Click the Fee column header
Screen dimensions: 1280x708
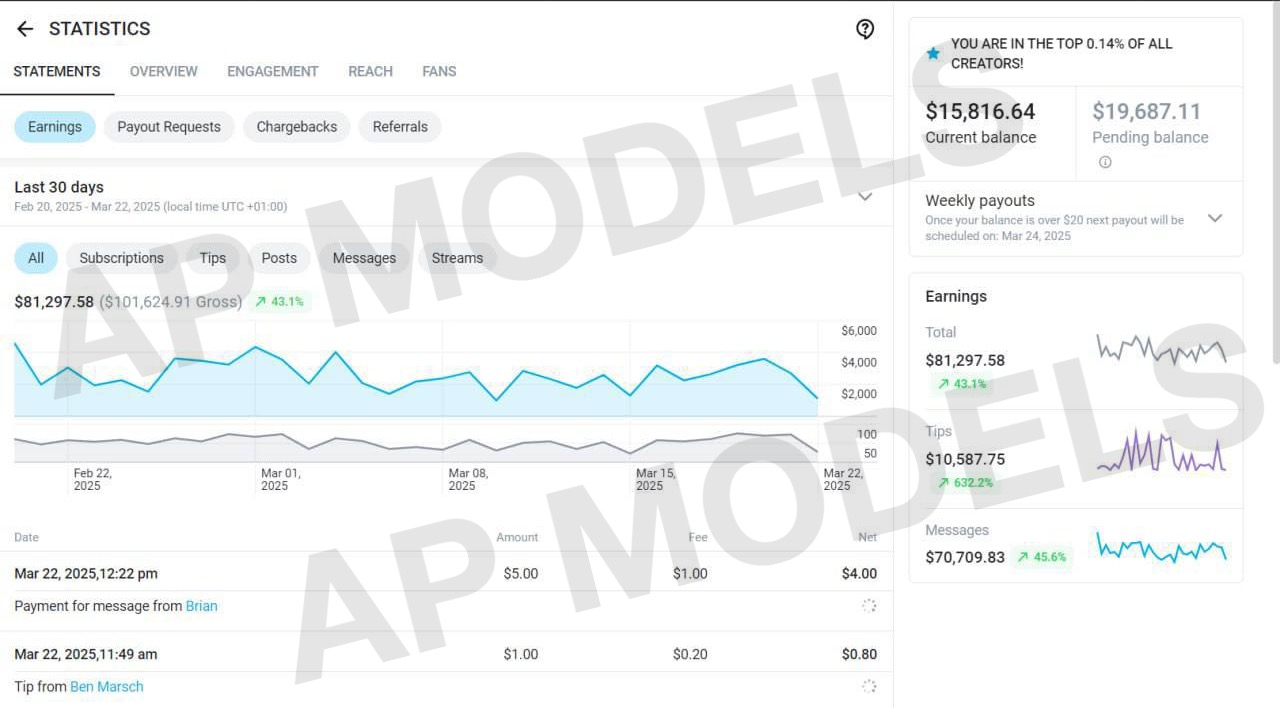pos(698,538)
